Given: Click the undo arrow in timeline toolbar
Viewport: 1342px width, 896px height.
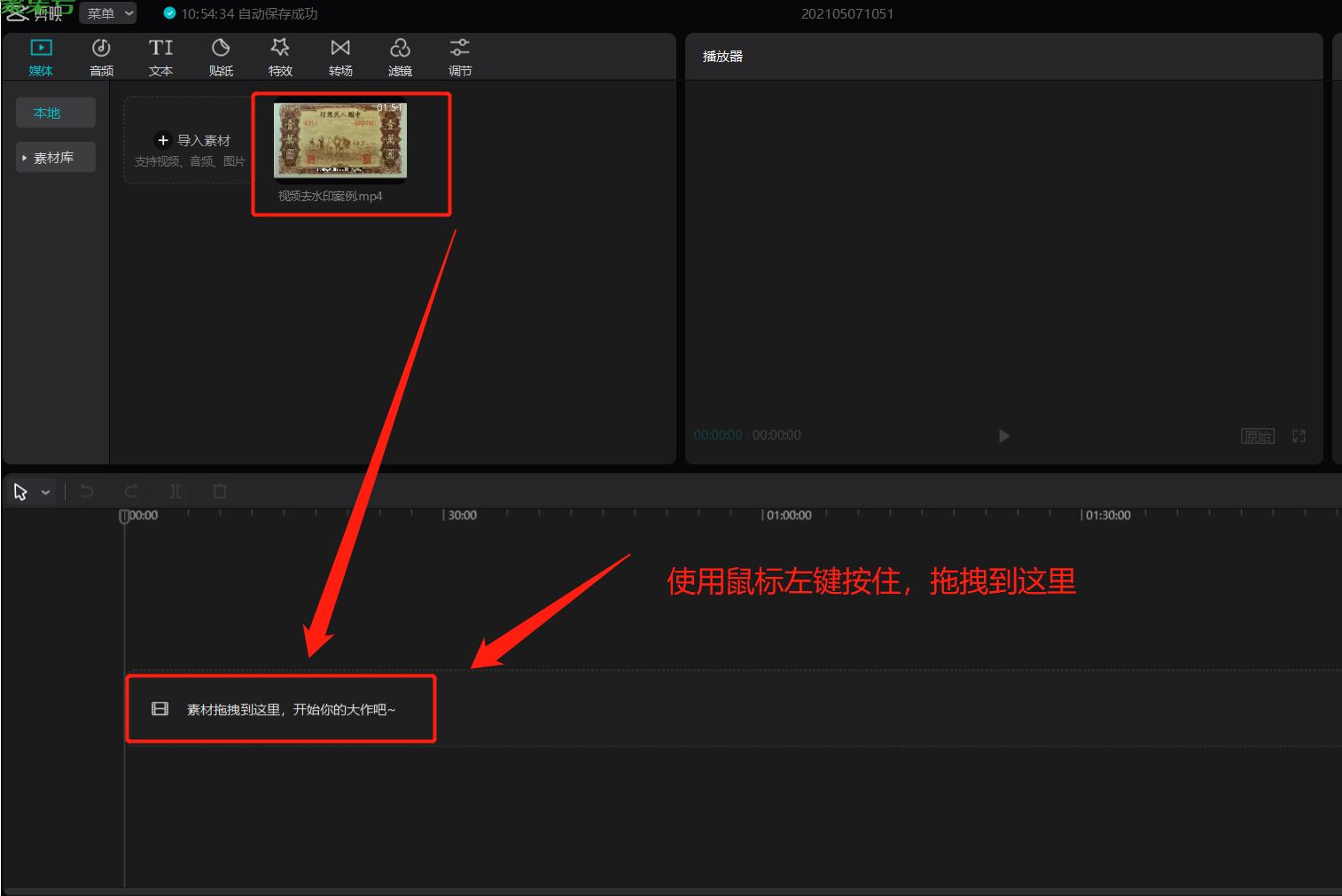Looking at the screenshot, I should [x=87, y=491].
